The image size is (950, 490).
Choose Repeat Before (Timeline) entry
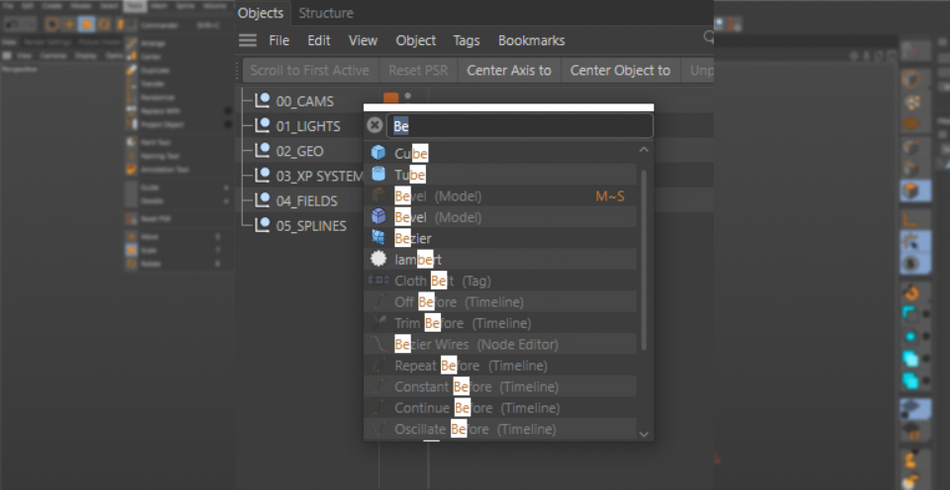pyautogui.click(x=500, y=366)
